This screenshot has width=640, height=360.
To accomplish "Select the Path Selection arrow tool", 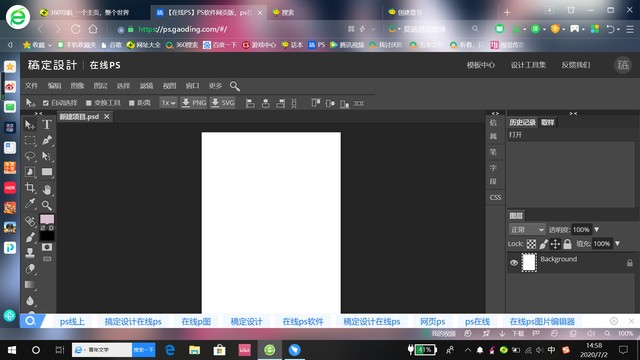I will tap(47, 156).
